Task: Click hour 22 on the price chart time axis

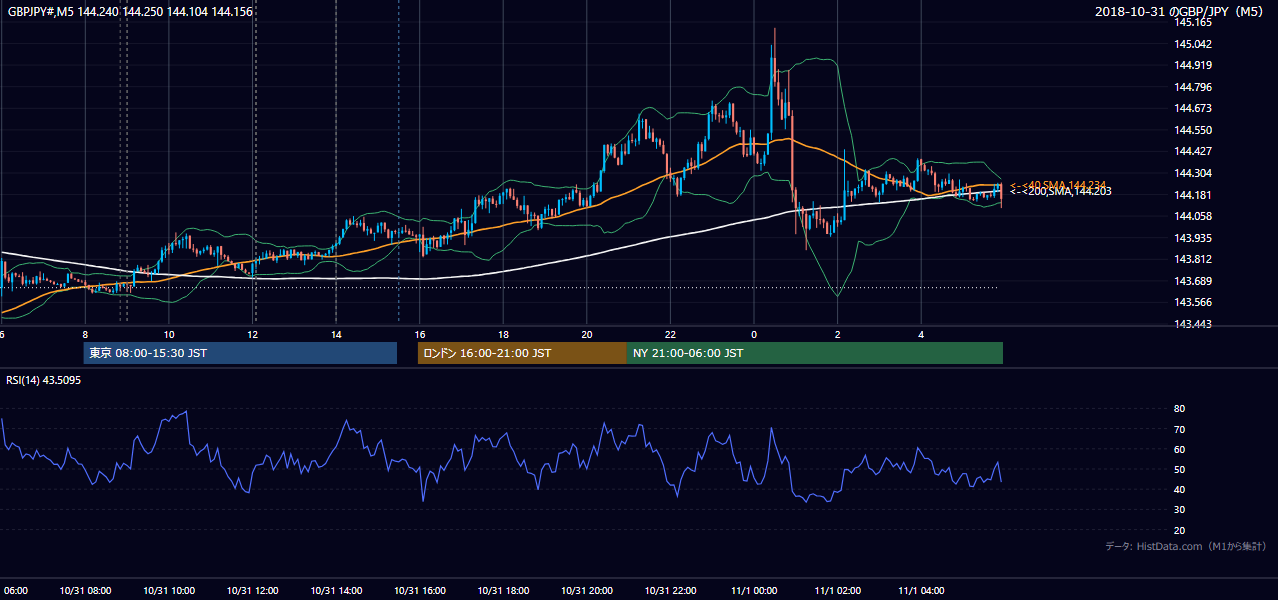Action: coord(671,334)
